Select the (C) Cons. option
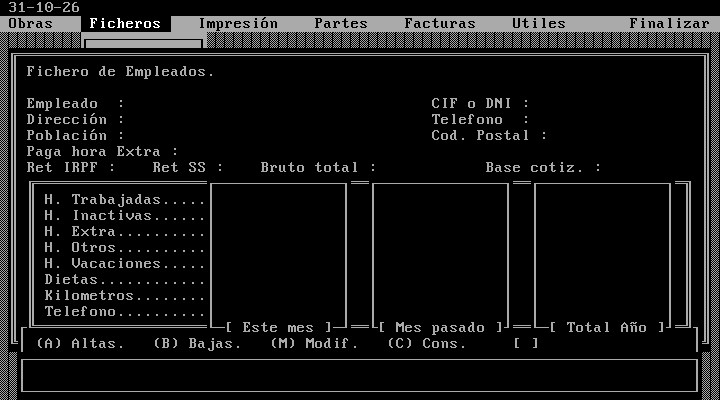 [x=427, y=344]
